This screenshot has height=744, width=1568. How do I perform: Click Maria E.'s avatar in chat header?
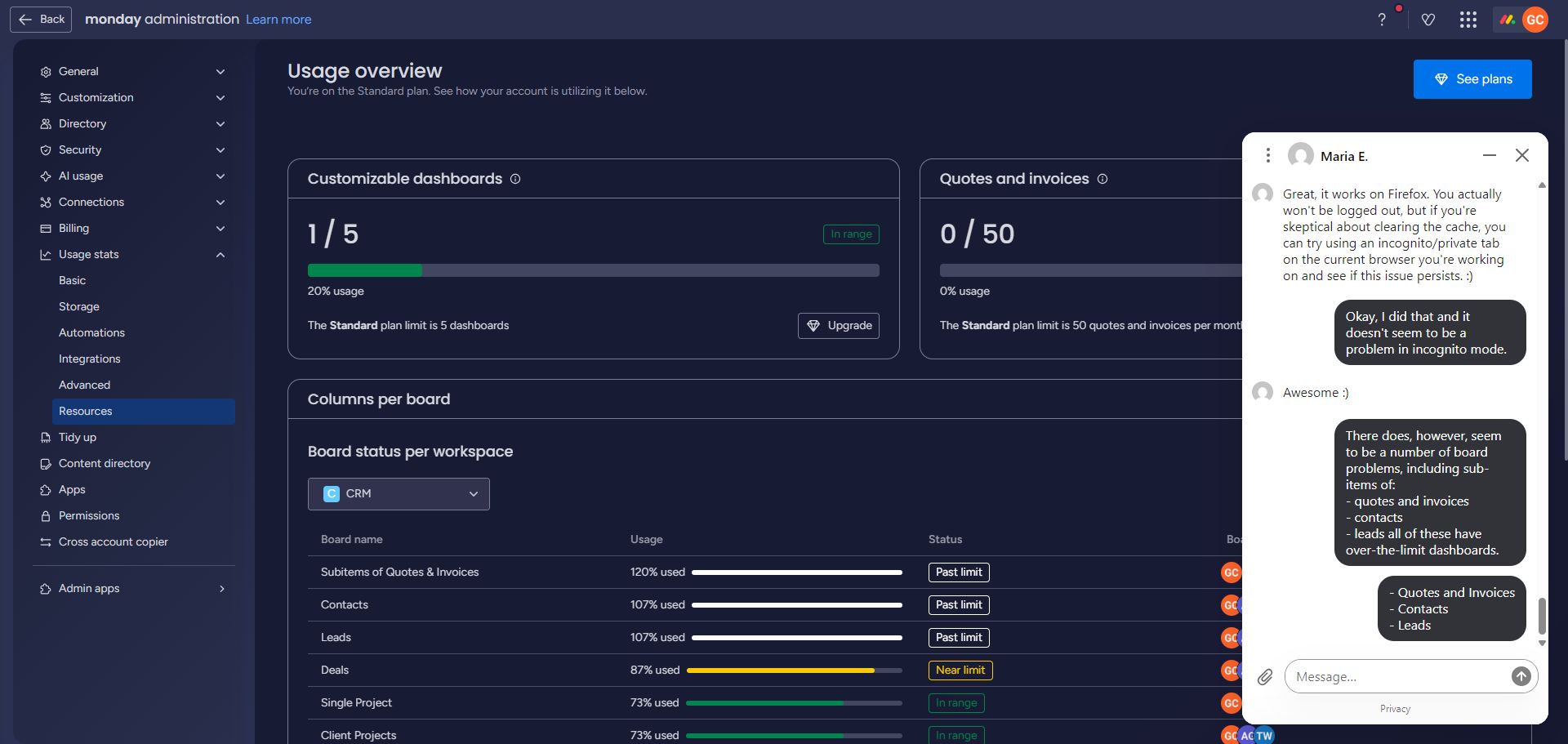coord(1301,155)
